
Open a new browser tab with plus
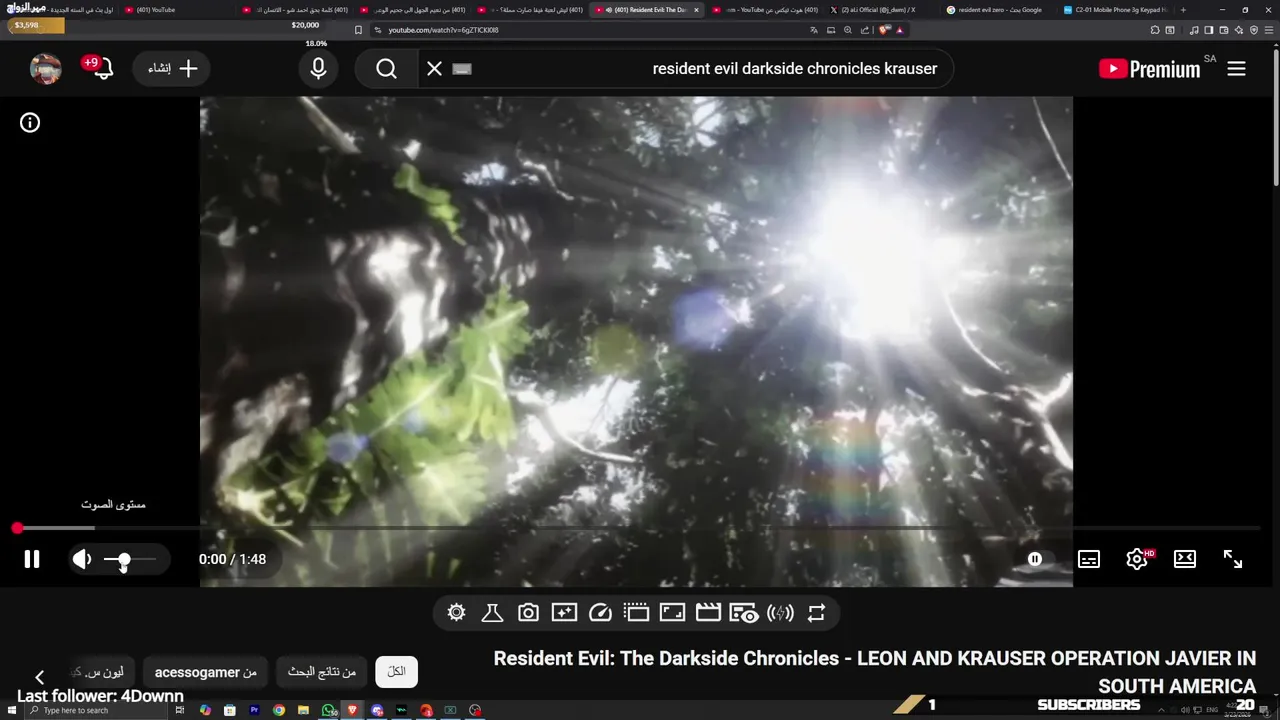point(1184,10)
